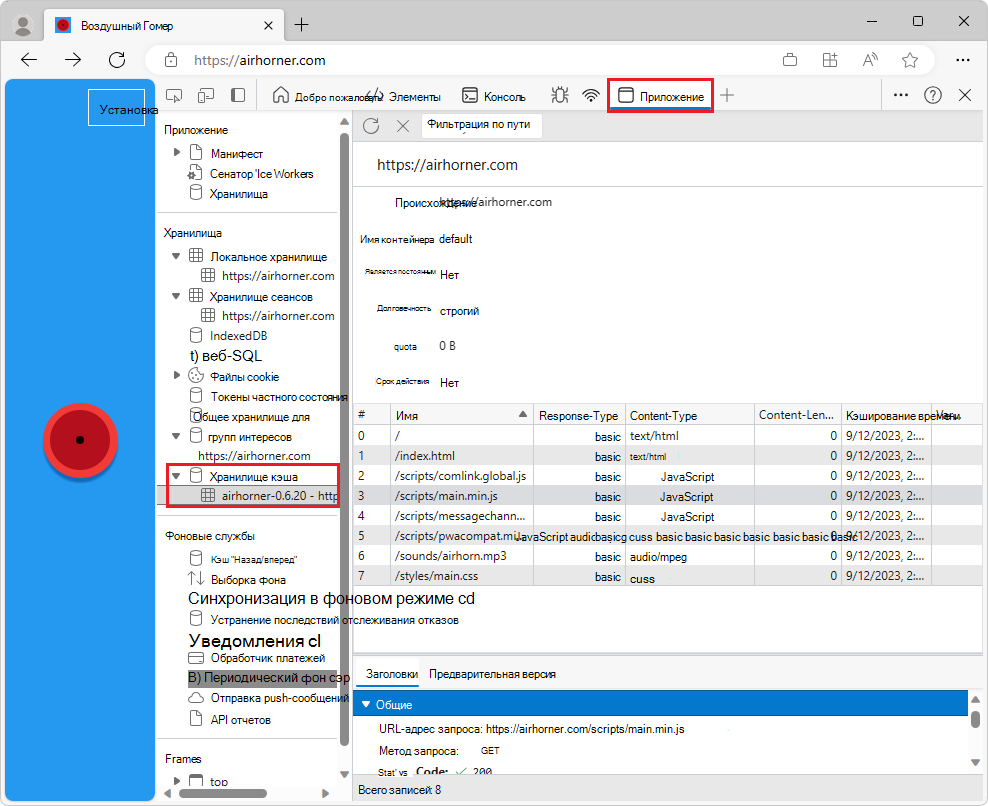Collapse the Общие headers section
Viewport: 988px width, 806px height.
tap(366, 704)
